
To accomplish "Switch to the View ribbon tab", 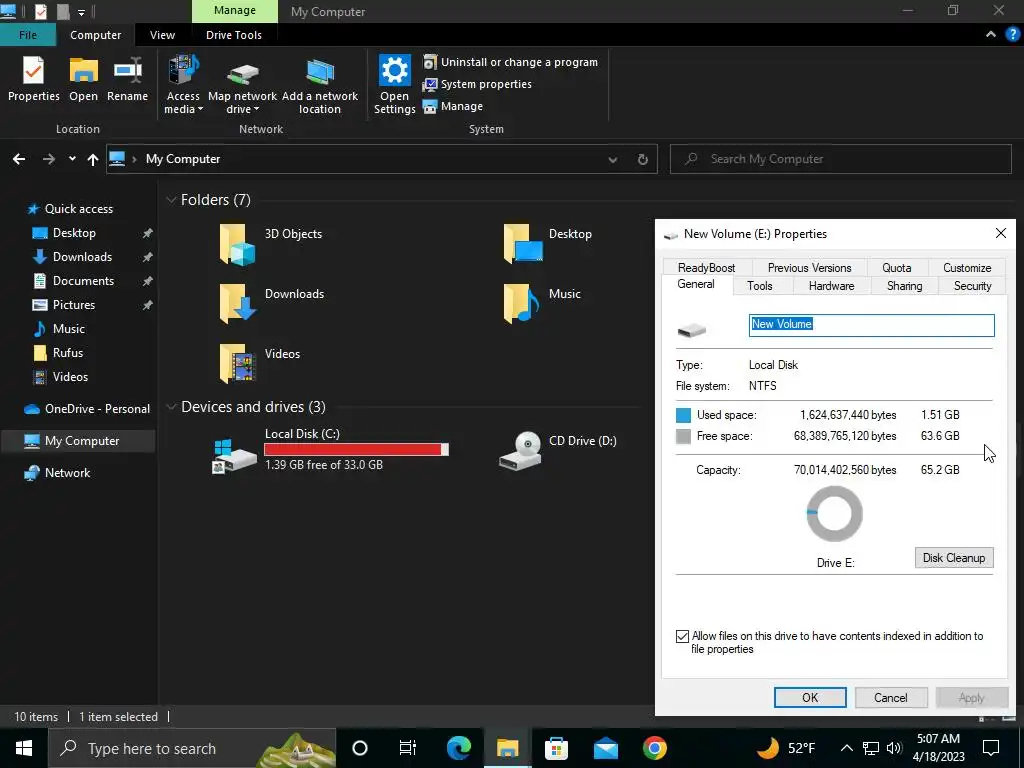I will pos(162,35).
